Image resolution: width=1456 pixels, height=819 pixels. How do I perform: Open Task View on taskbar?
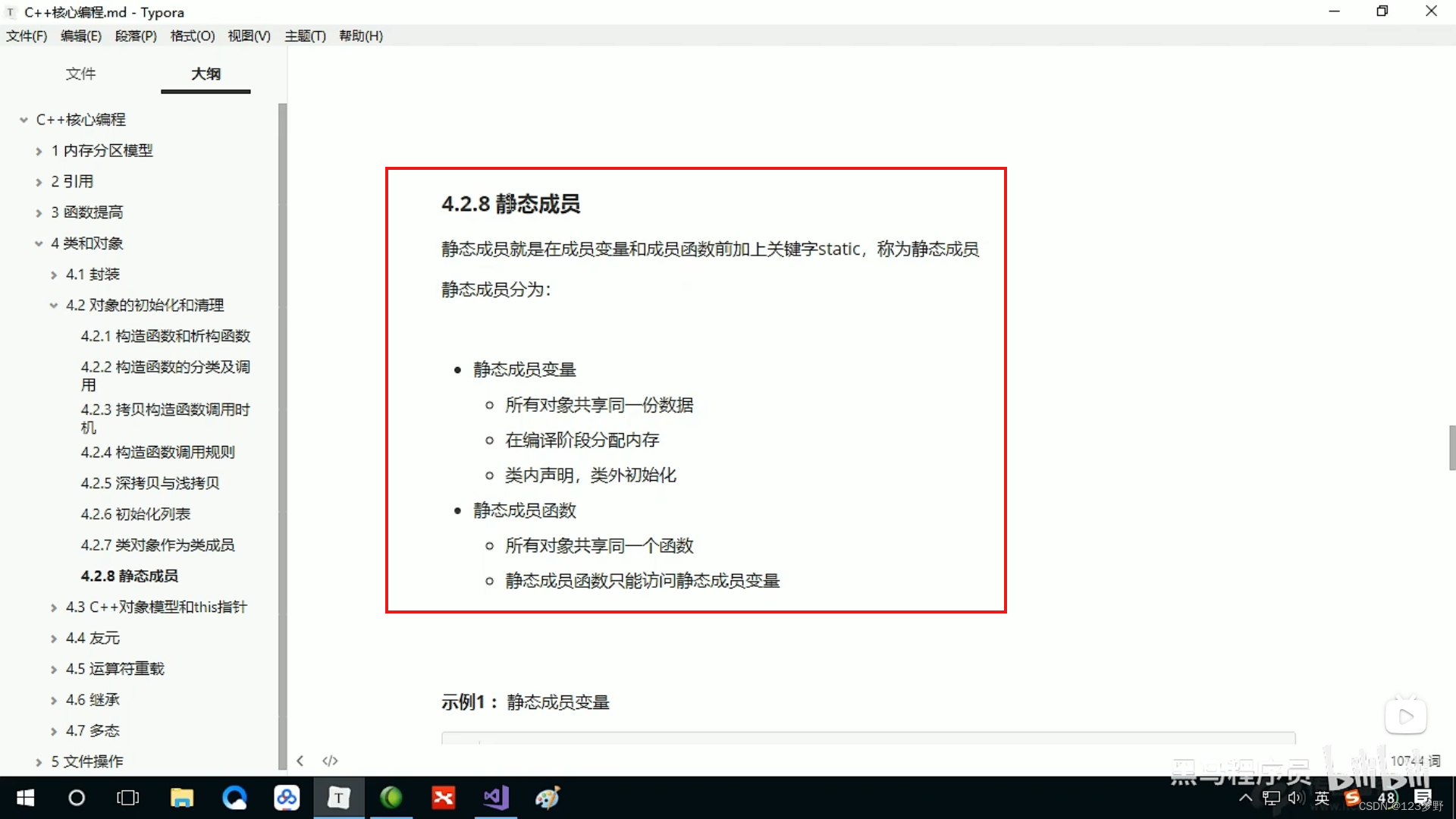click(x=128, y=798)
